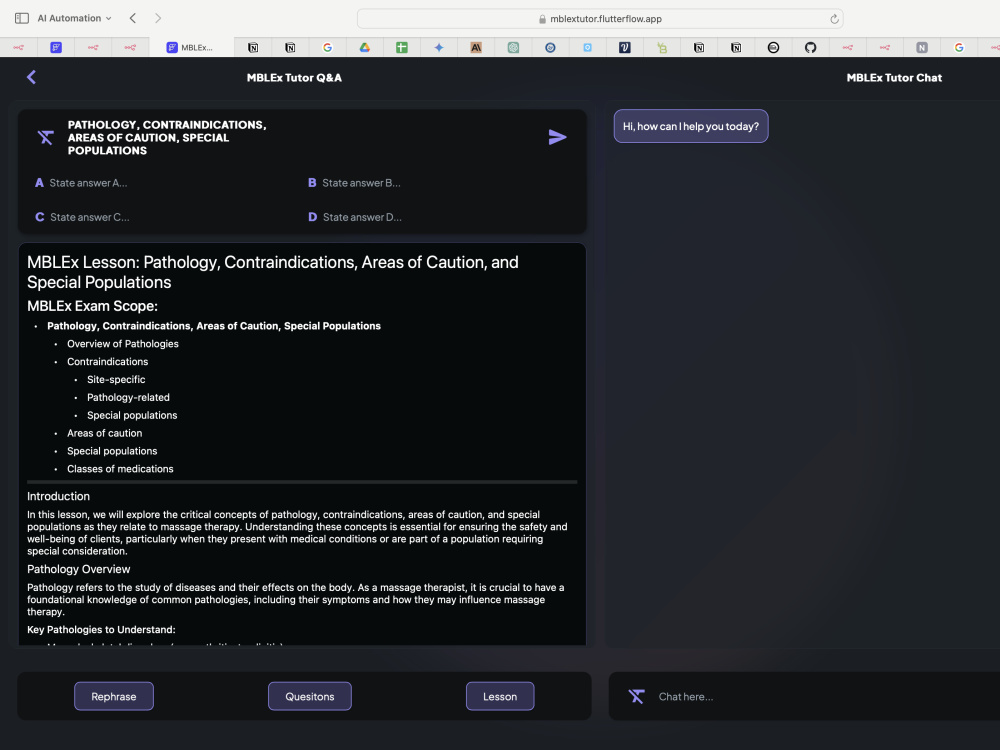Go back using the purple chevron arrow

point(31,77)
